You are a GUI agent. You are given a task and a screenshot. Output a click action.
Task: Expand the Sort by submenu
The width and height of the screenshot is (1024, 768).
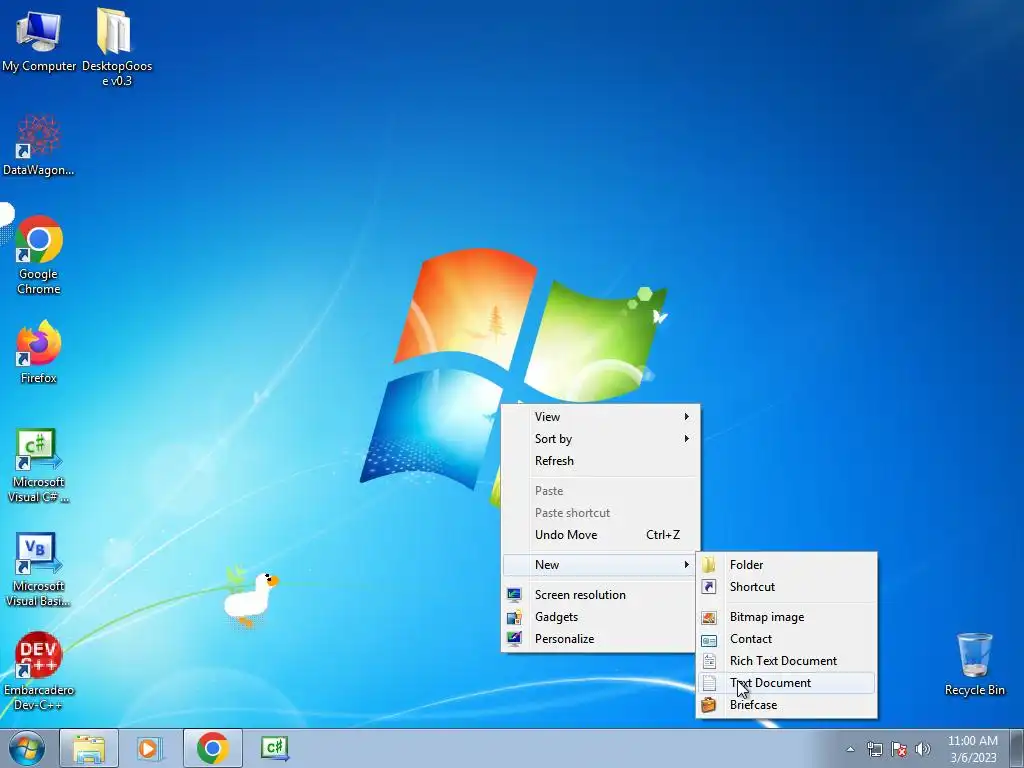click(600, 439)
